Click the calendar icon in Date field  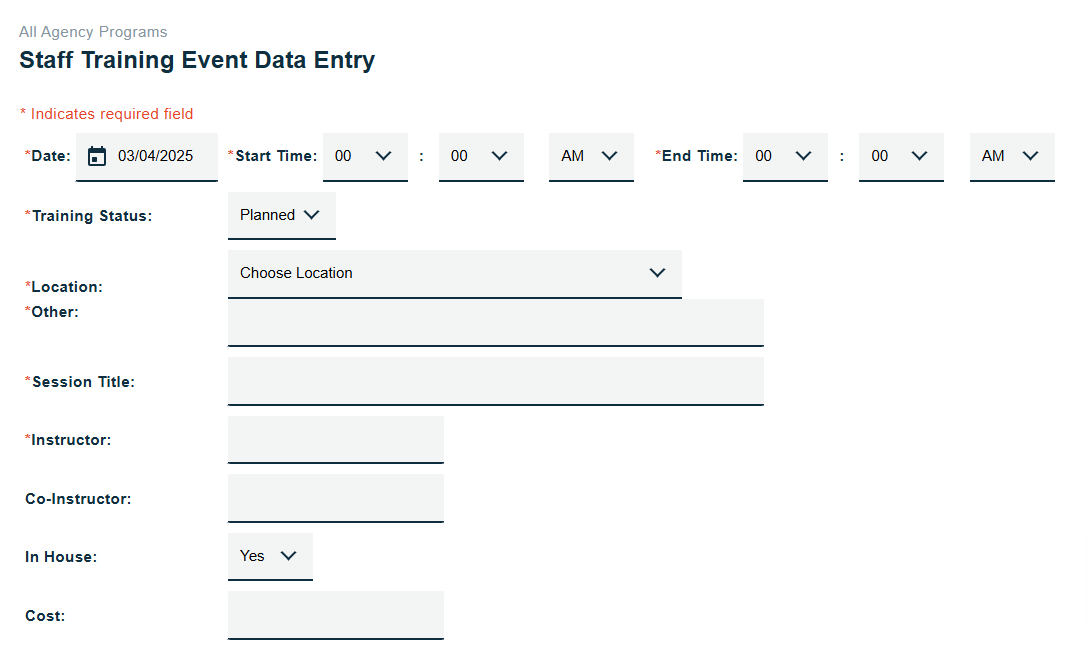tap(97, 156)
